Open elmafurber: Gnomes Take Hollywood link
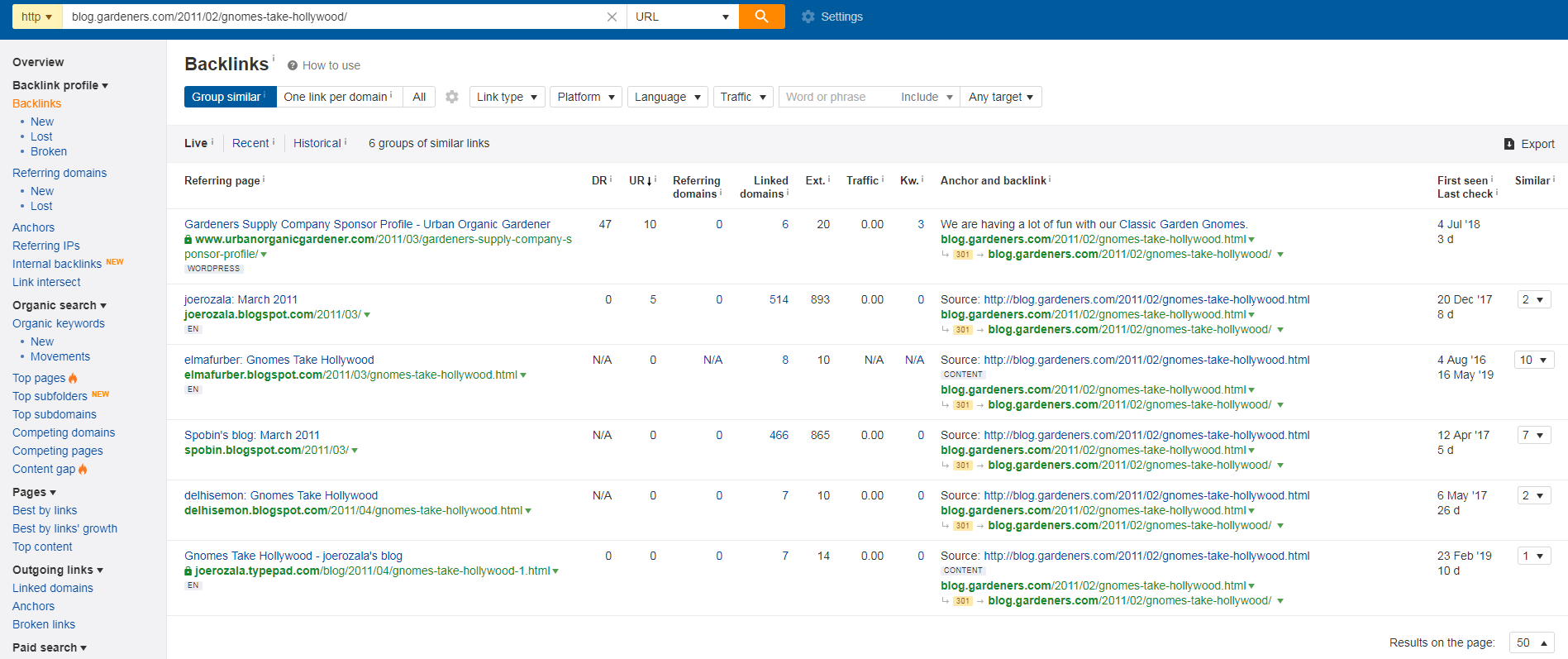Screen dimensions: 1568x659 (279, 360)
